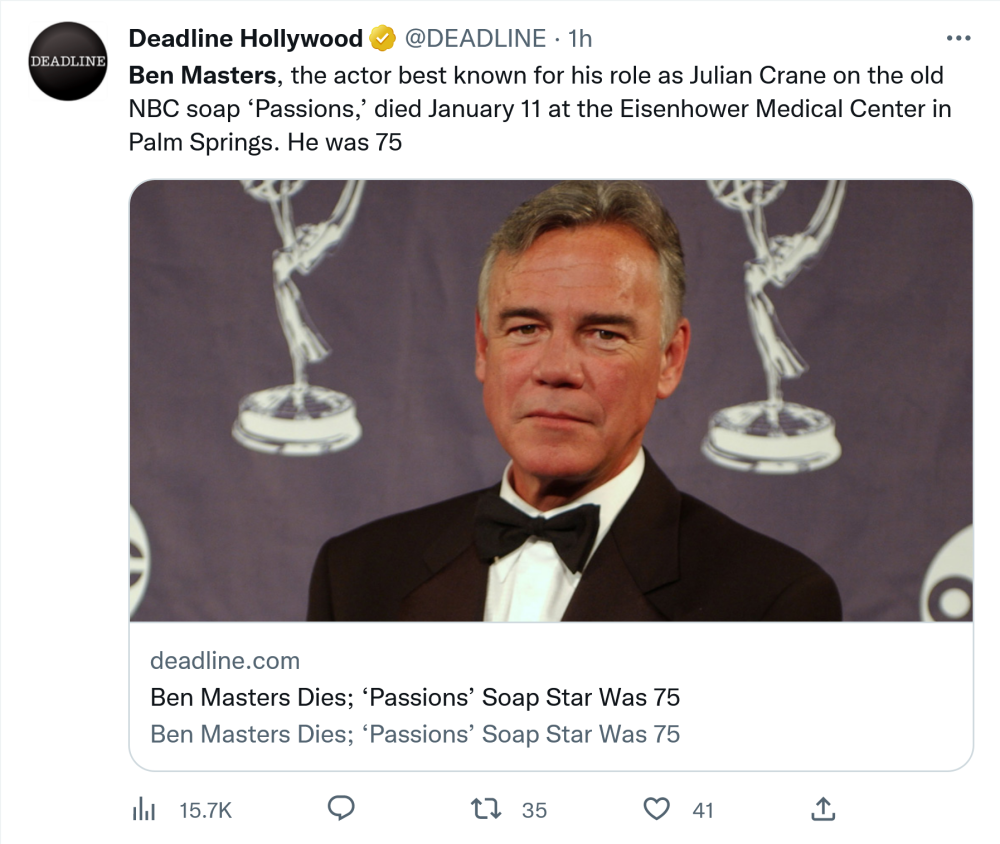Click the 41 likes count
The height and width of the screenshot is (844, 1000).
(703, 810)
